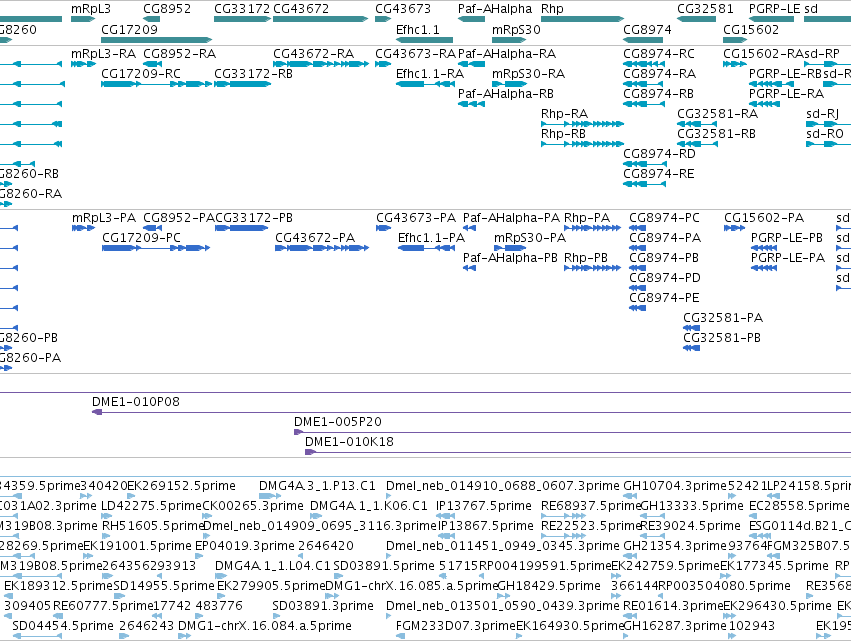The height and width of the screenshot is (641, 851).
Task: Select the CG8952 gene label
Action: 167,9
